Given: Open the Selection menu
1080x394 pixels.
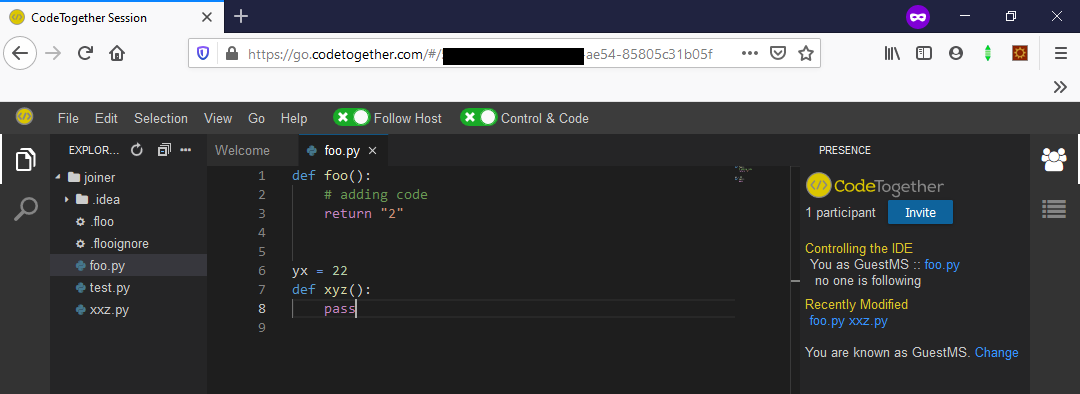Looking at the screenshot, I should [x=160, y=118].
